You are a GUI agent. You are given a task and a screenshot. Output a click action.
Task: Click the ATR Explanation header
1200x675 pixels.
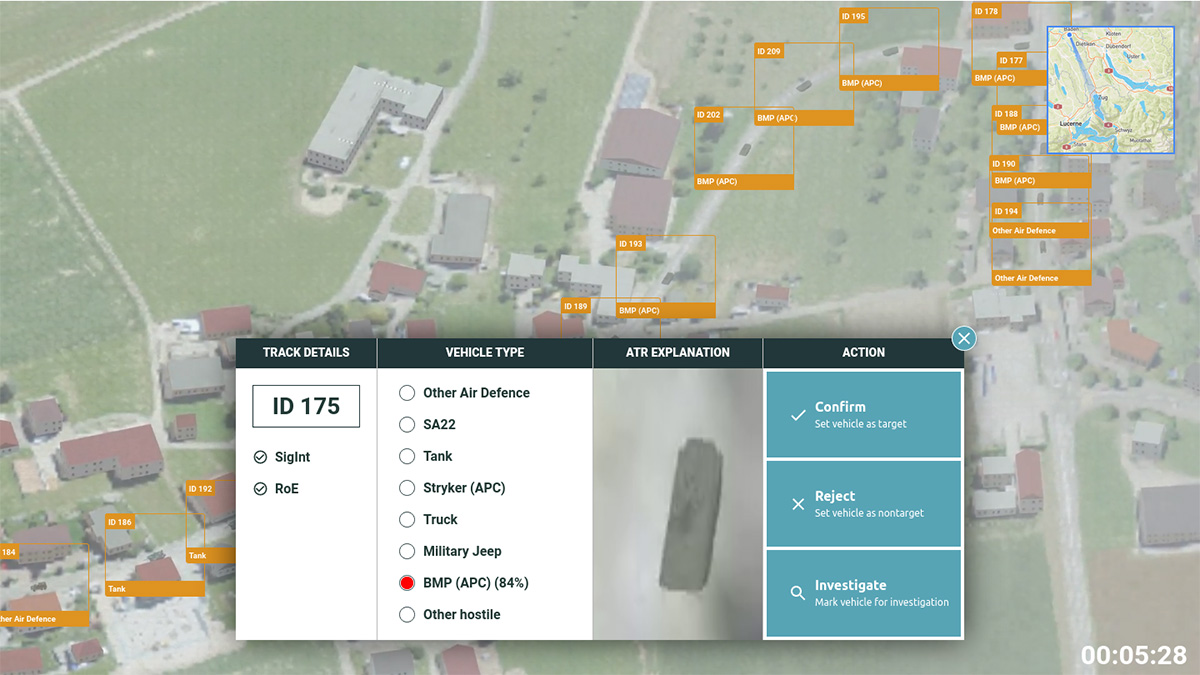(677, 352)
